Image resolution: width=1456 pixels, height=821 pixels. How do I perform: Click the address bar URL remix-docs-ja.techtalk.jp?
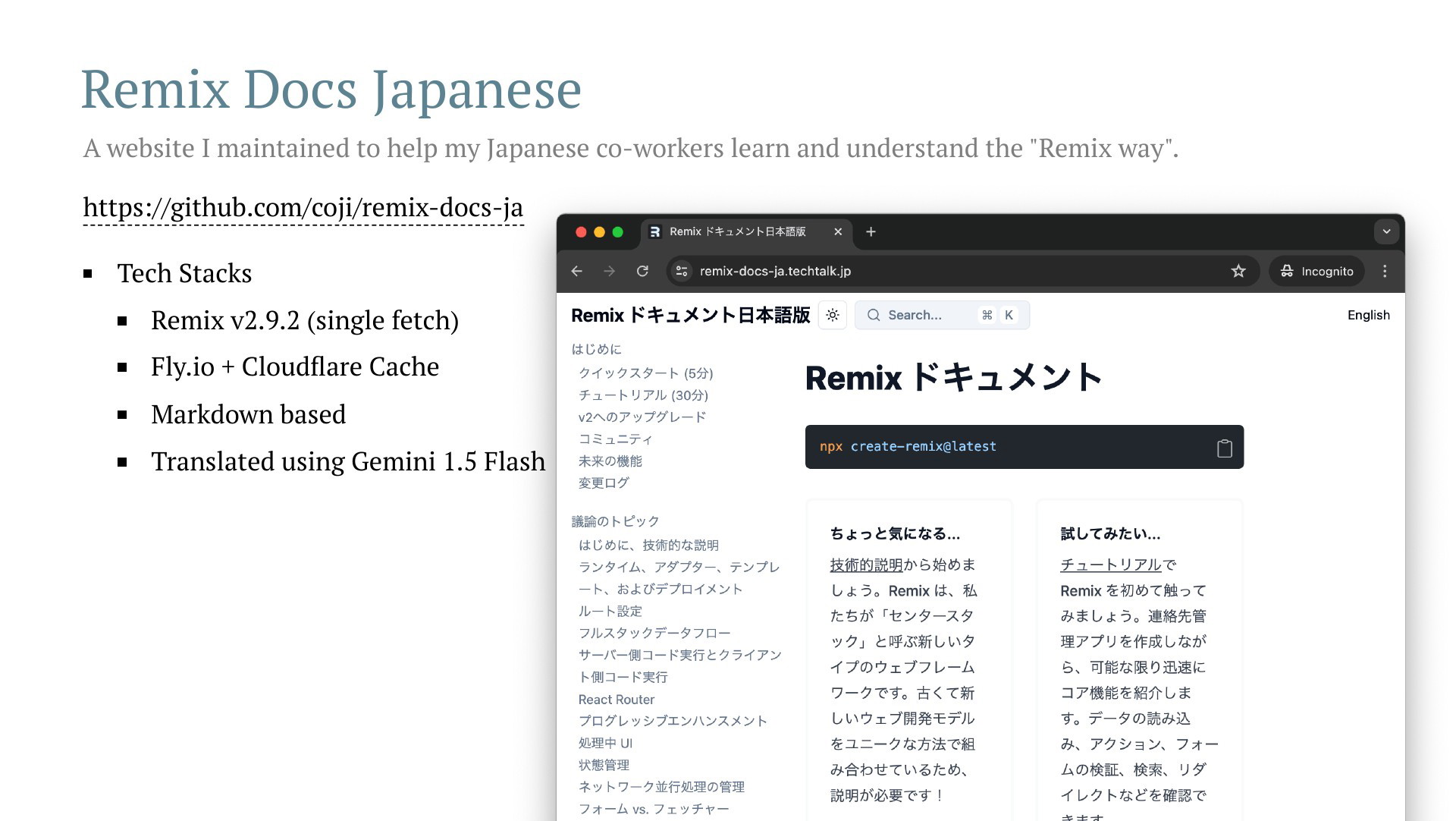[775, 271]
